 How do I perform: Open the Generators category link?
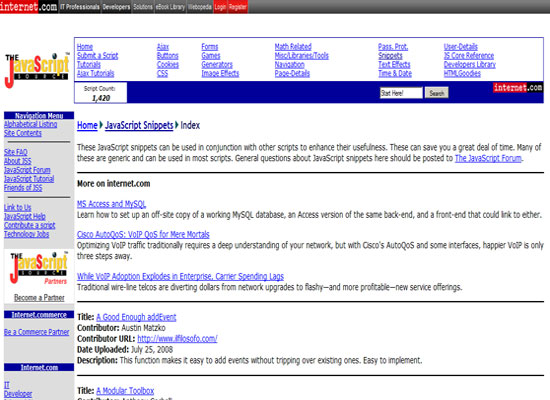[x=217, y=65]
